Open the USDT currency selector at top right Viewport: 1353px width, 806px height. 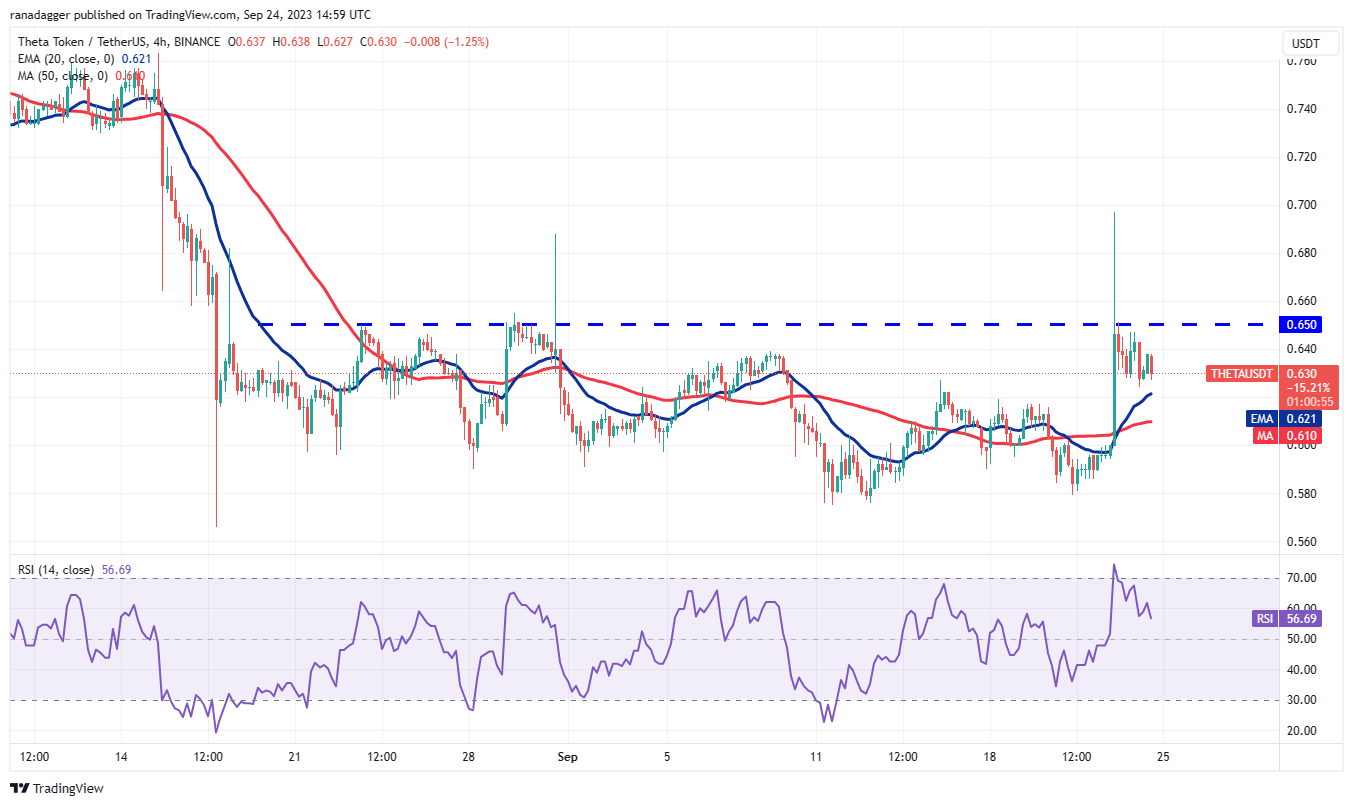(x=1308, y=43)
